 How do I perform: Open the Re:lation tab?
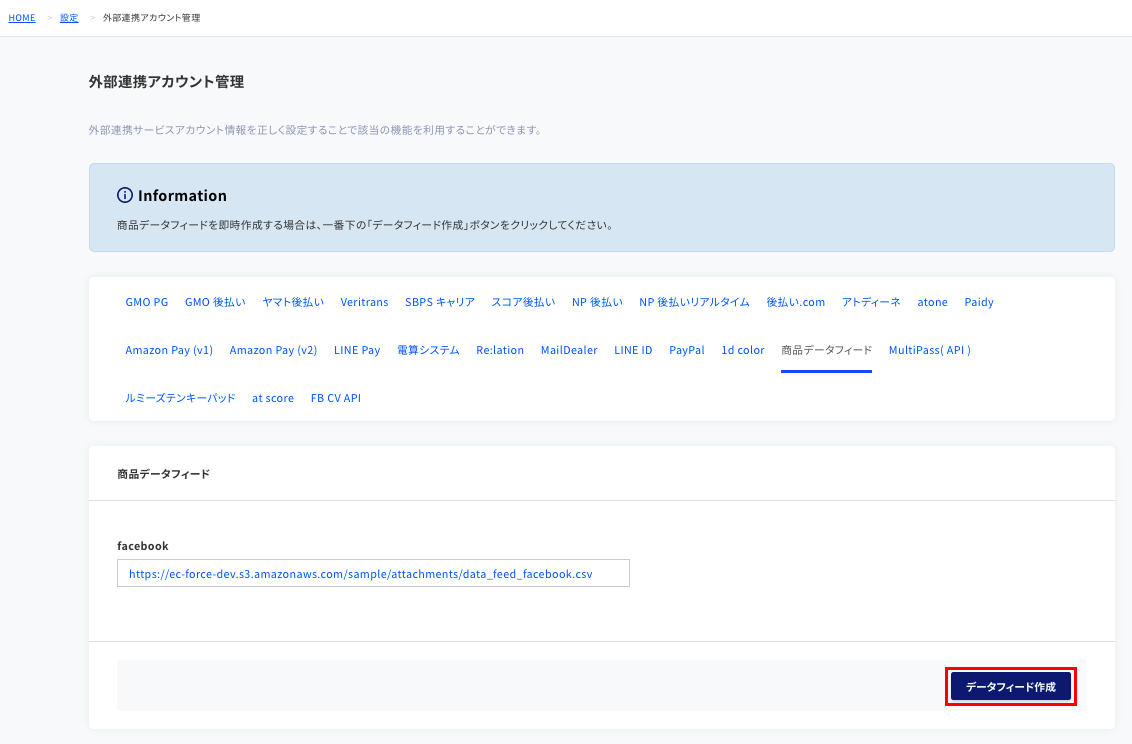click(500, 350)
